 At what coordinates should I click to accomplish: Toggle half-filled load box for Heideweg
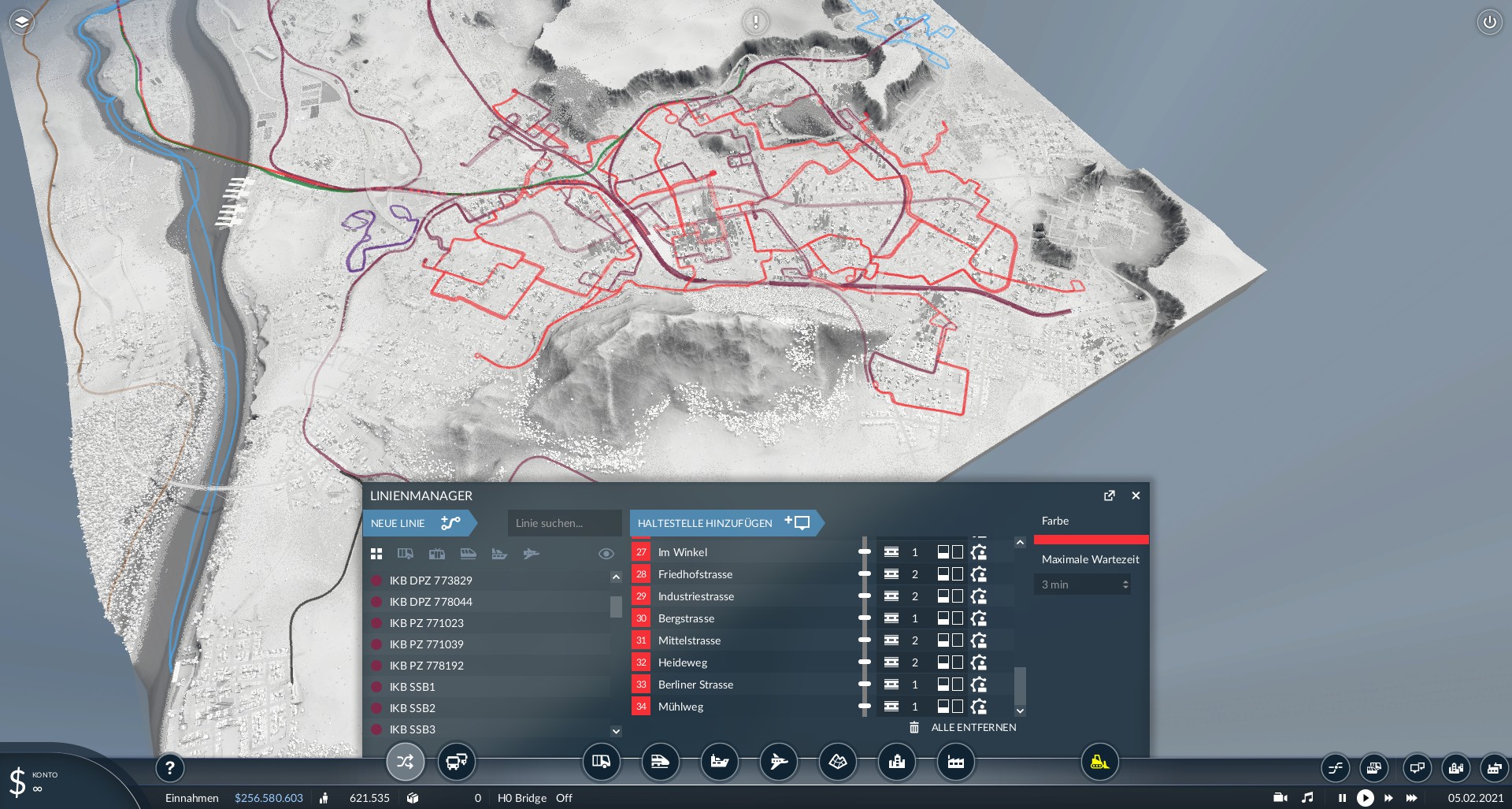[x=943, y=662]
